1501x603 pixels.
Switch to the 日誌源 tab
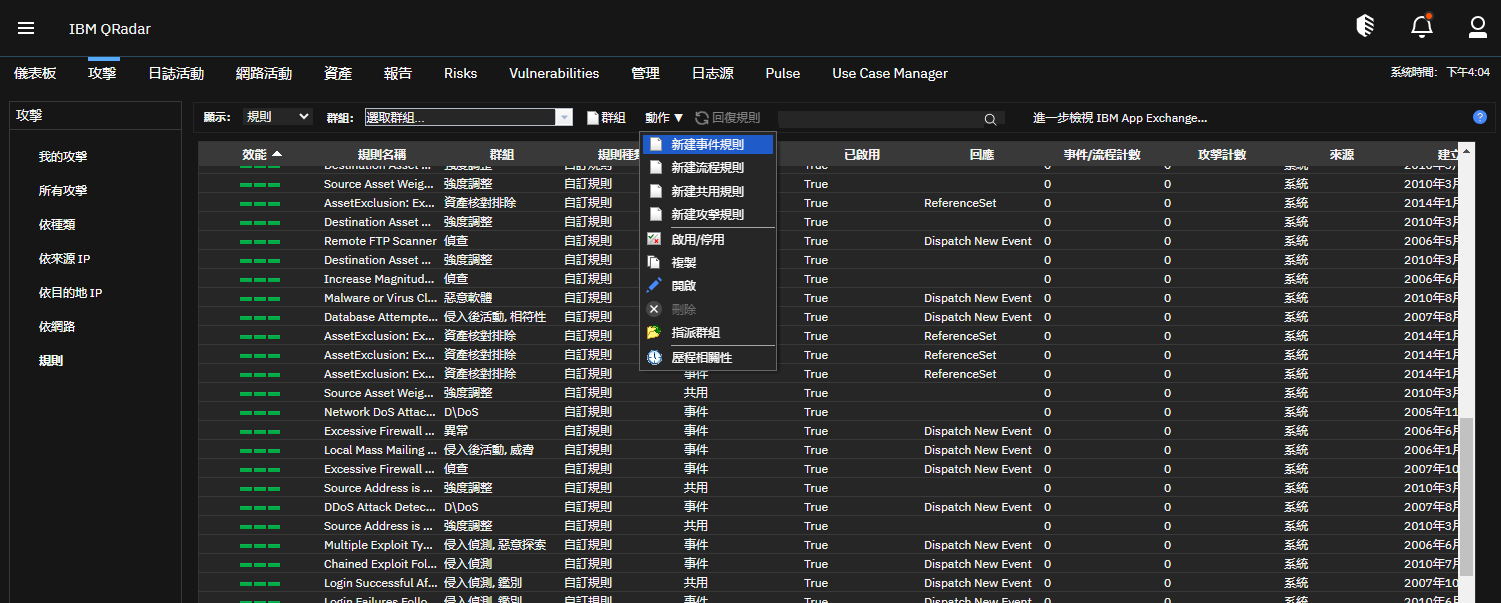pos(713,73)
